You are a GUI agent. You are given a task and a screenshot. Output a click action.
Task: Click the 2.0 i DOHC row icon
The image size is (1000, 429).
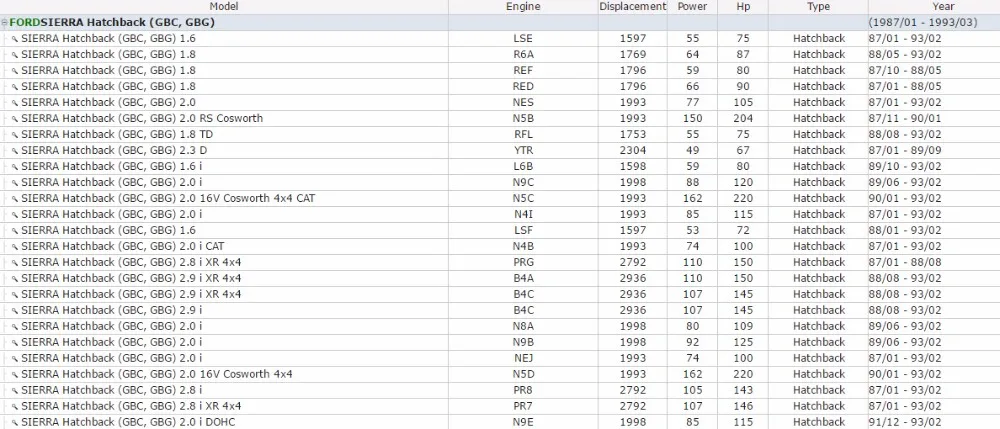click(x=15, y=422)
